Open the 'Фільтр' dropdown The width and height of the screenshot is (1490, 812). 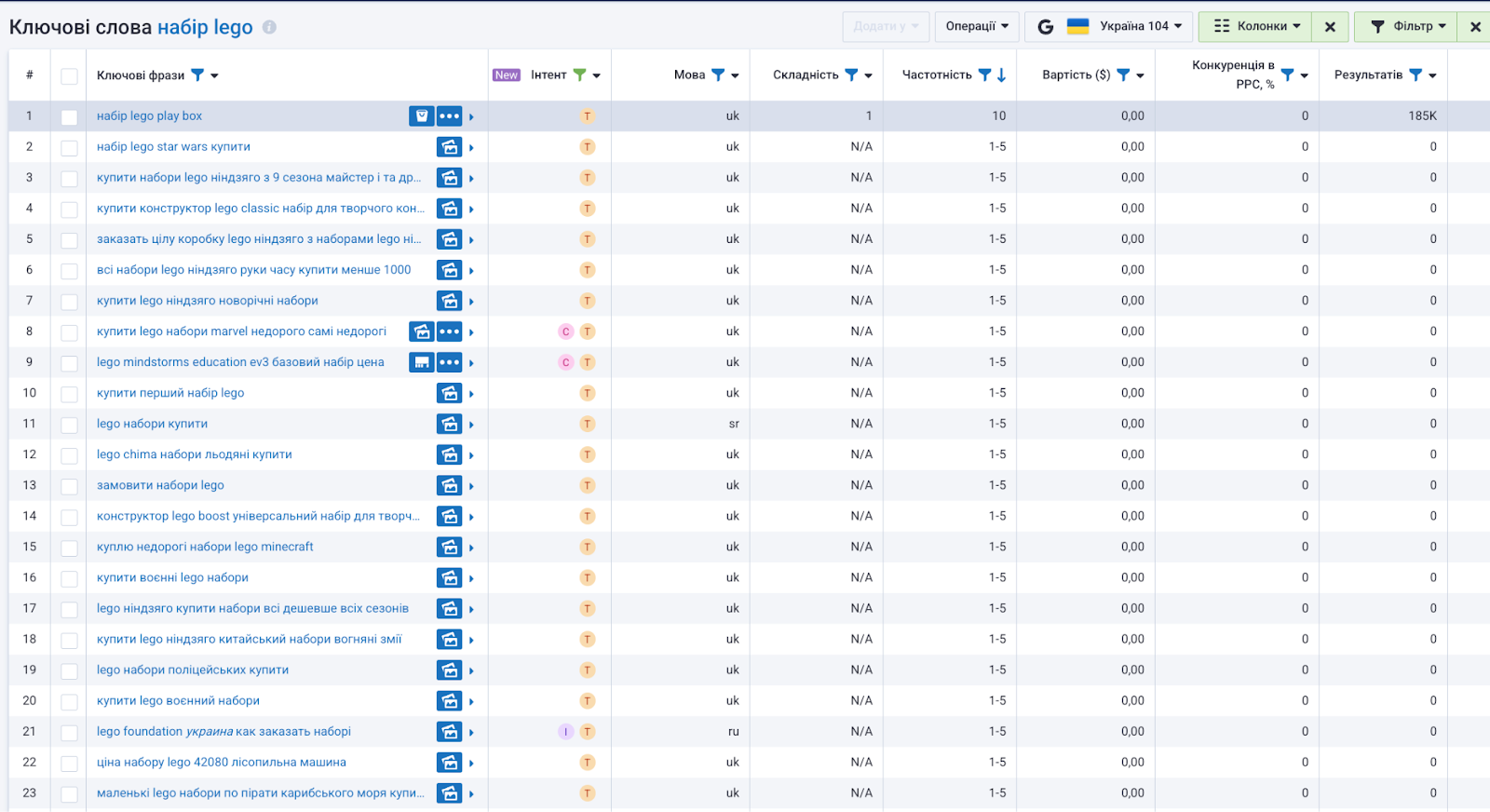1406,26
